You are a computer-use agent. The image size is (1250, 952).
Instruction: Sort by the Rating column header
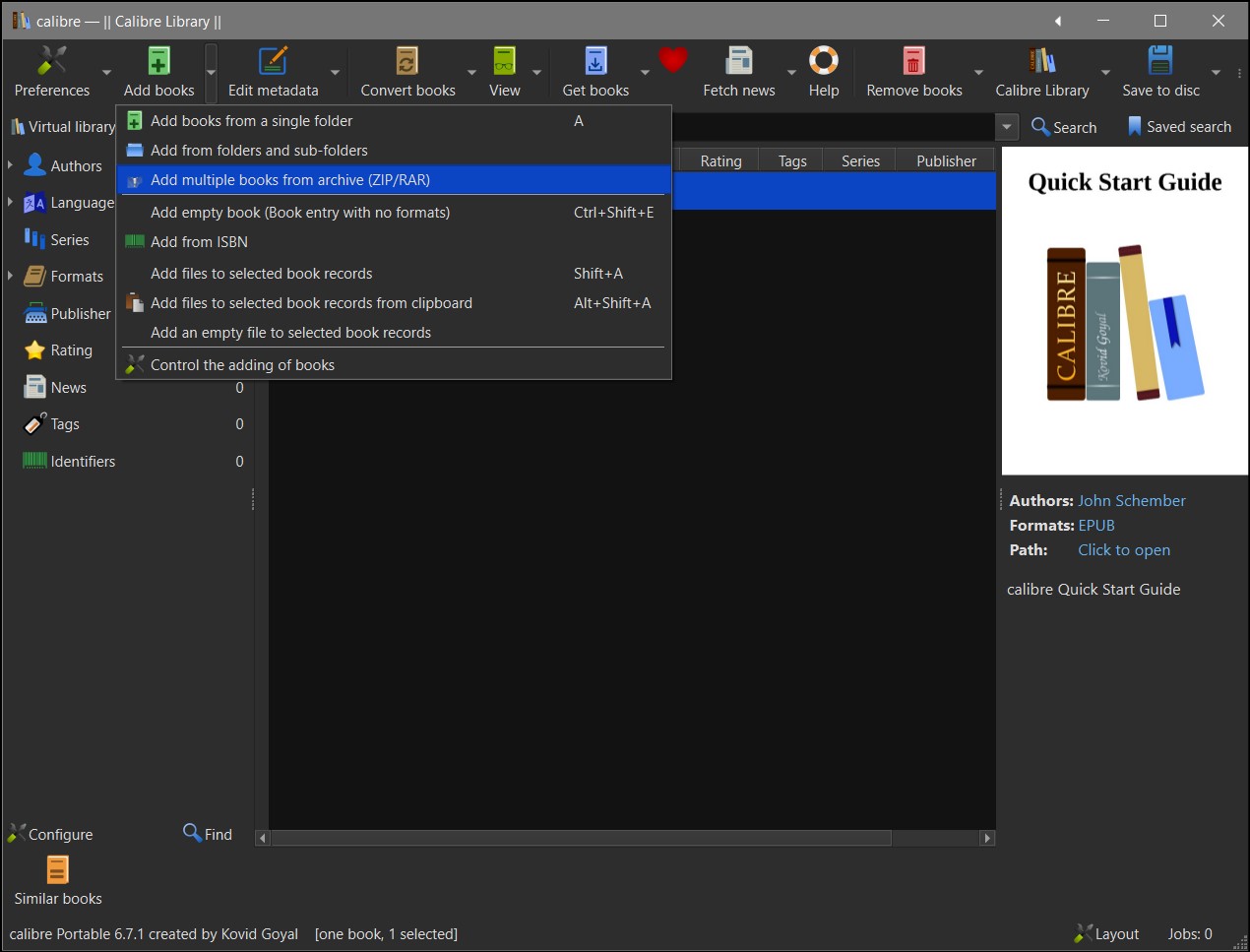click(x=720, y=160)
